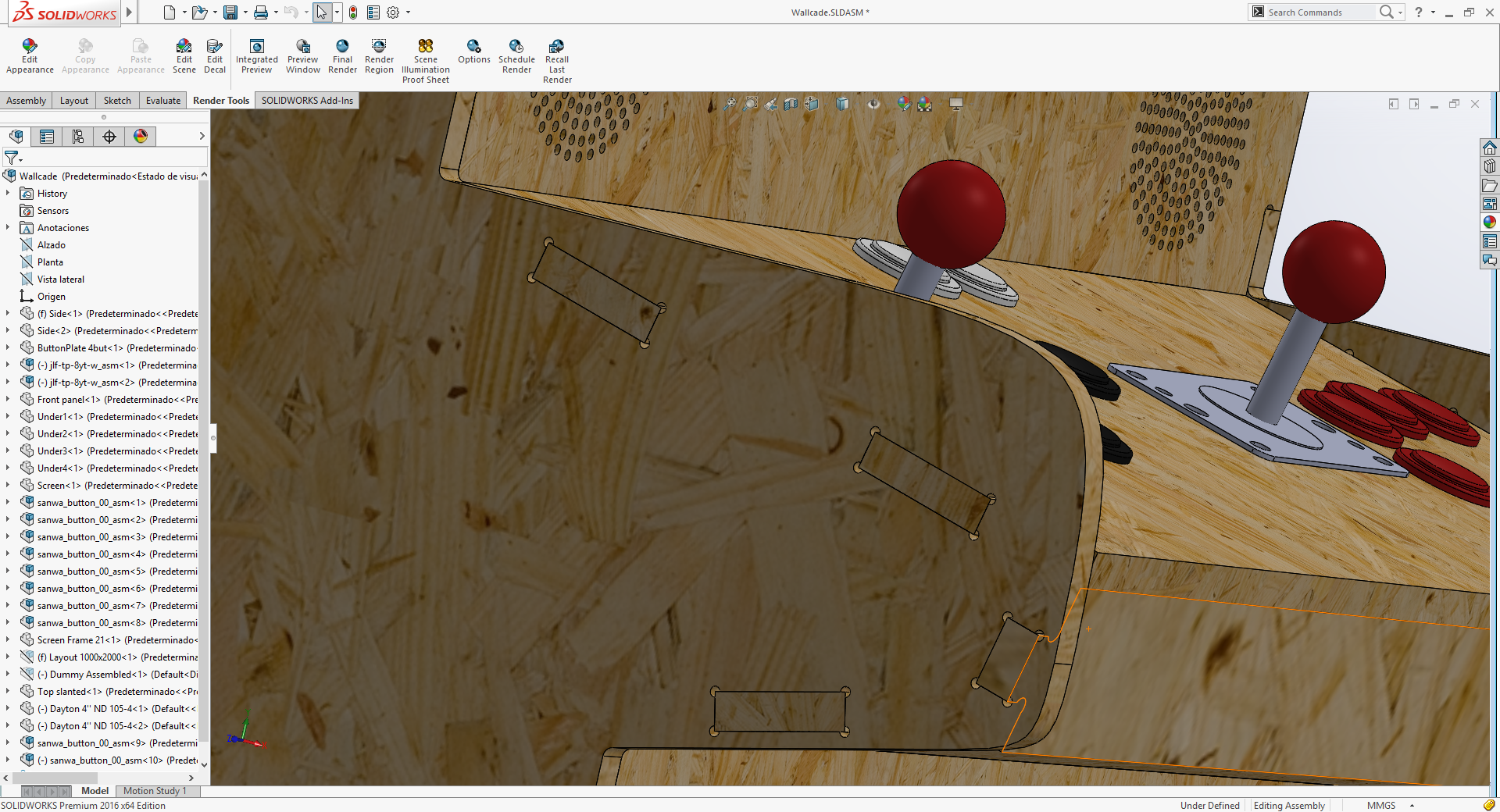Open the unit system MMGS arrow
Image resolution: width=1500 pixels, height=812 pixels.
[x=1412, y=805]
